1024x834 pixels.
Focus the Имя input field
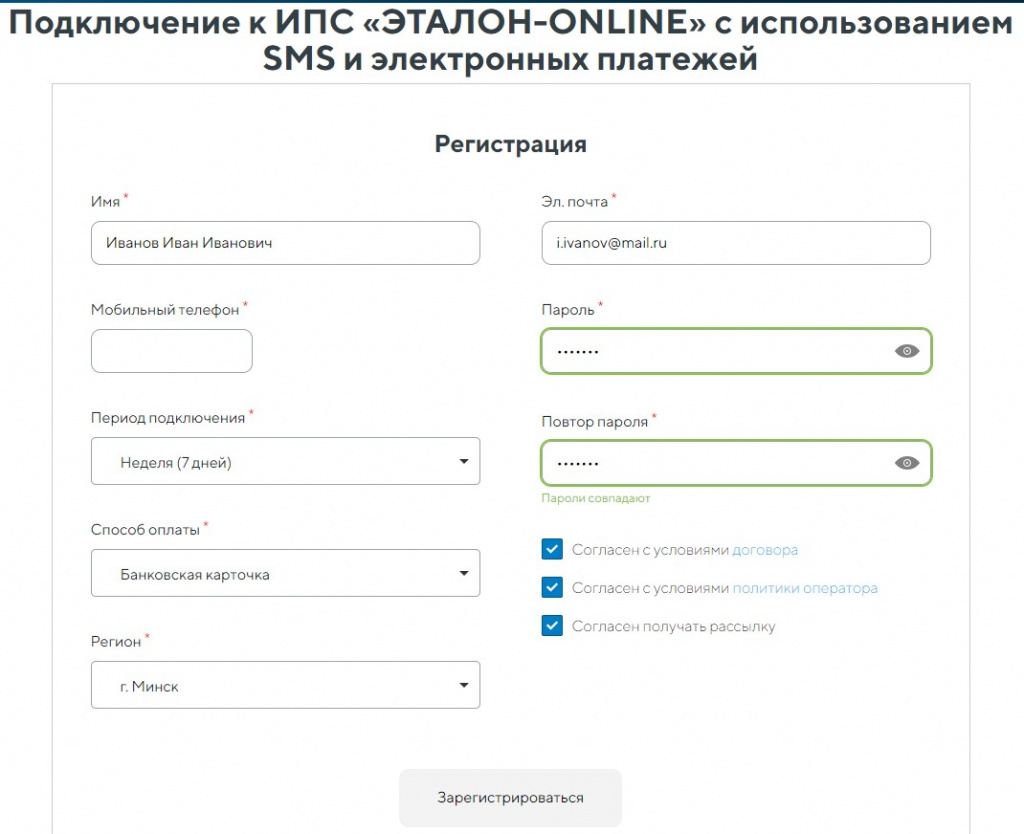pyautogui.click(x=285, y=243)
